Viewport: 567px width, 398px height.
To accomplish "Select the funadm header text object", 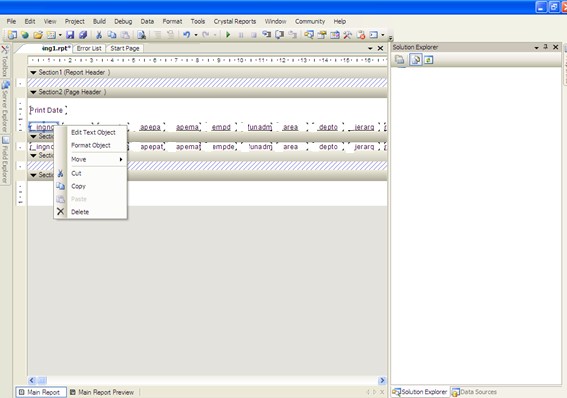I will tap(259, 127).
